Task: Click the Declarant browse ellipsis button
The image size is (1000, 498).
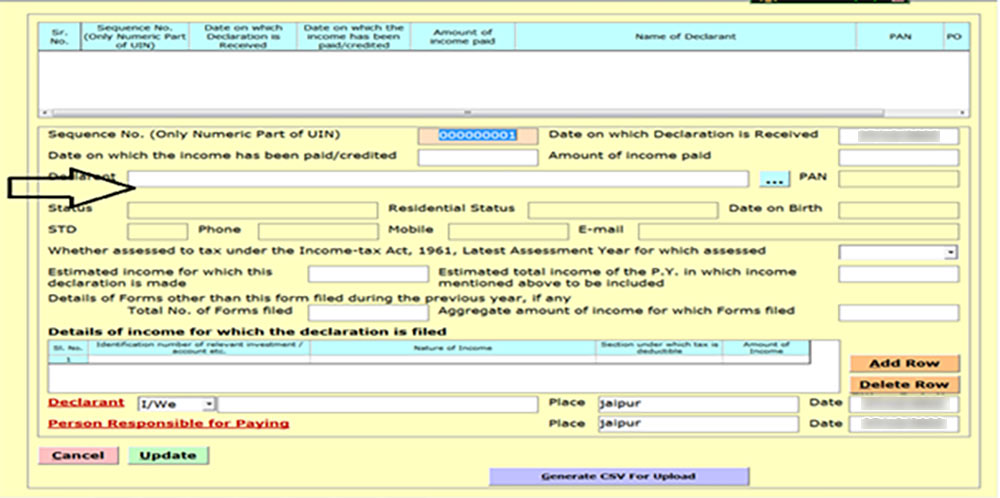Action: [773, 180]
